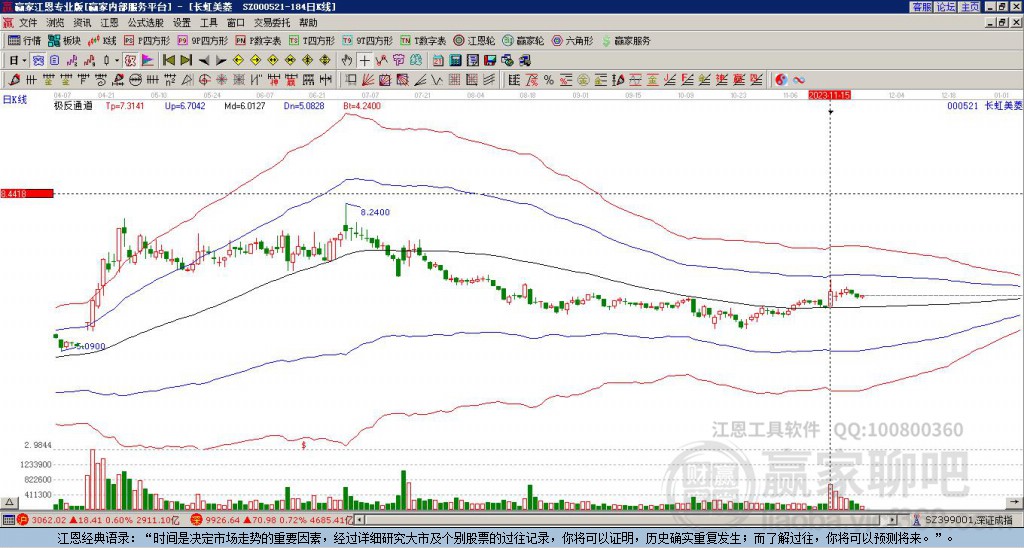Click the Tp=7.3141 channel value
The image size is (1024, 548).
125,106
